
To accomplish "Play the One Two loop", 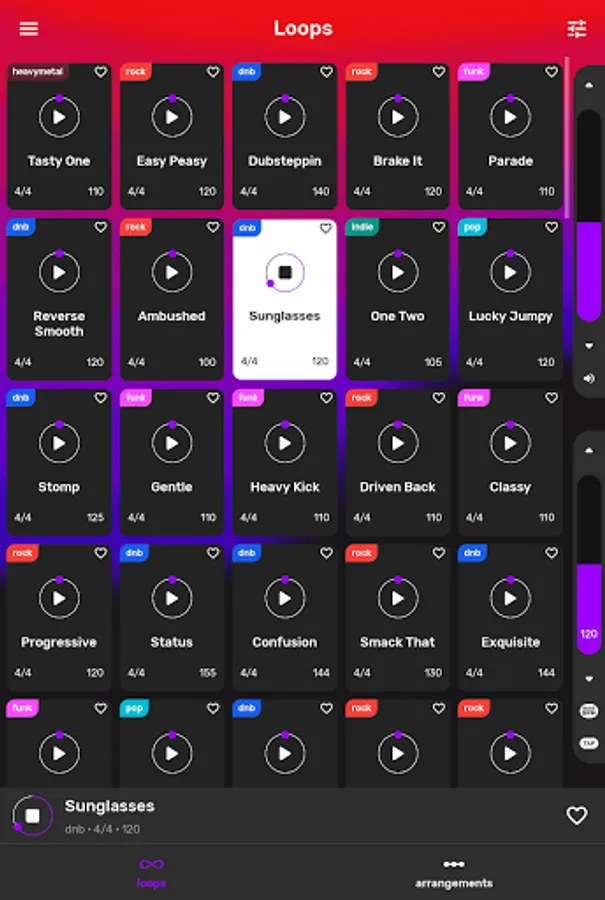I will pyautogui.click(x=398, y=272).
